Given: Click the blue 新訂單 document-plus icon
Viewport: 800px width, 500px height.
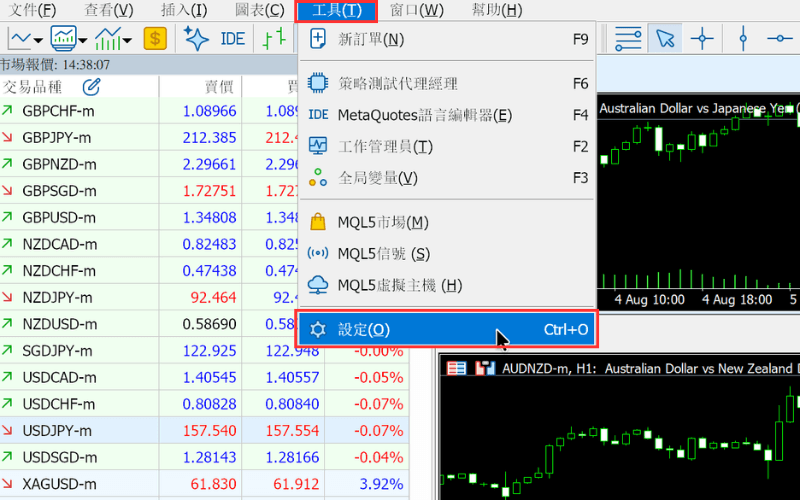Looking at the screenshot, I should tap(317, 39).
